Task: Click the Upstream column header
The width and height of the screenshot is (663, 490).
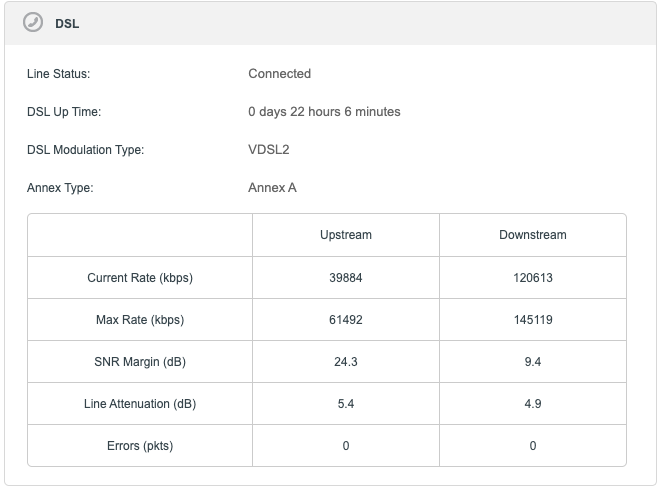Action: click(345, 235)
